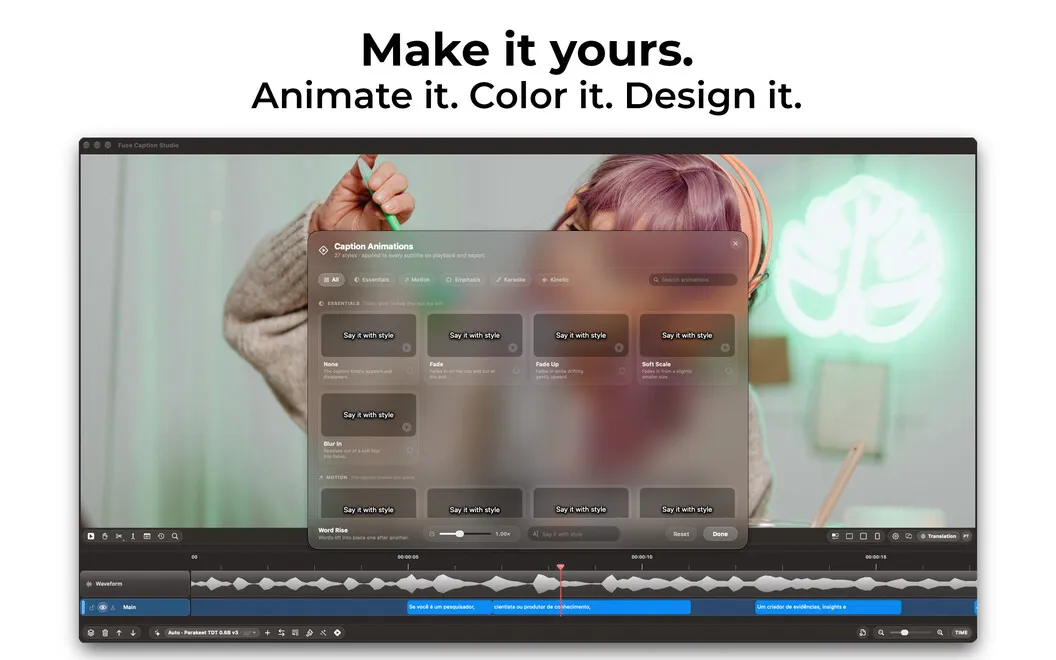Click the Translation button

[938, 536]
